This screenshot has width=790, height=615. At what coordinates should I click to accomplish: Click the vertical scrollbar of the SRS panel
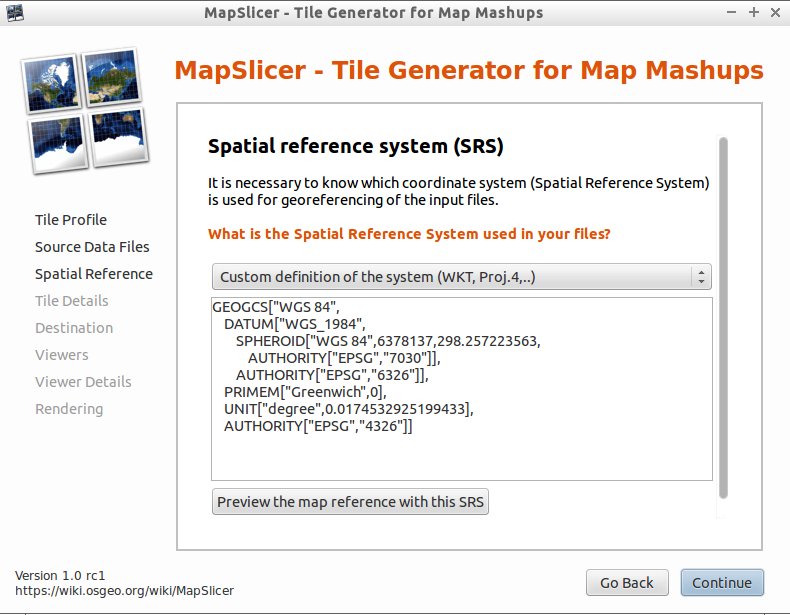pyautogui.click(x=723, y=318)
